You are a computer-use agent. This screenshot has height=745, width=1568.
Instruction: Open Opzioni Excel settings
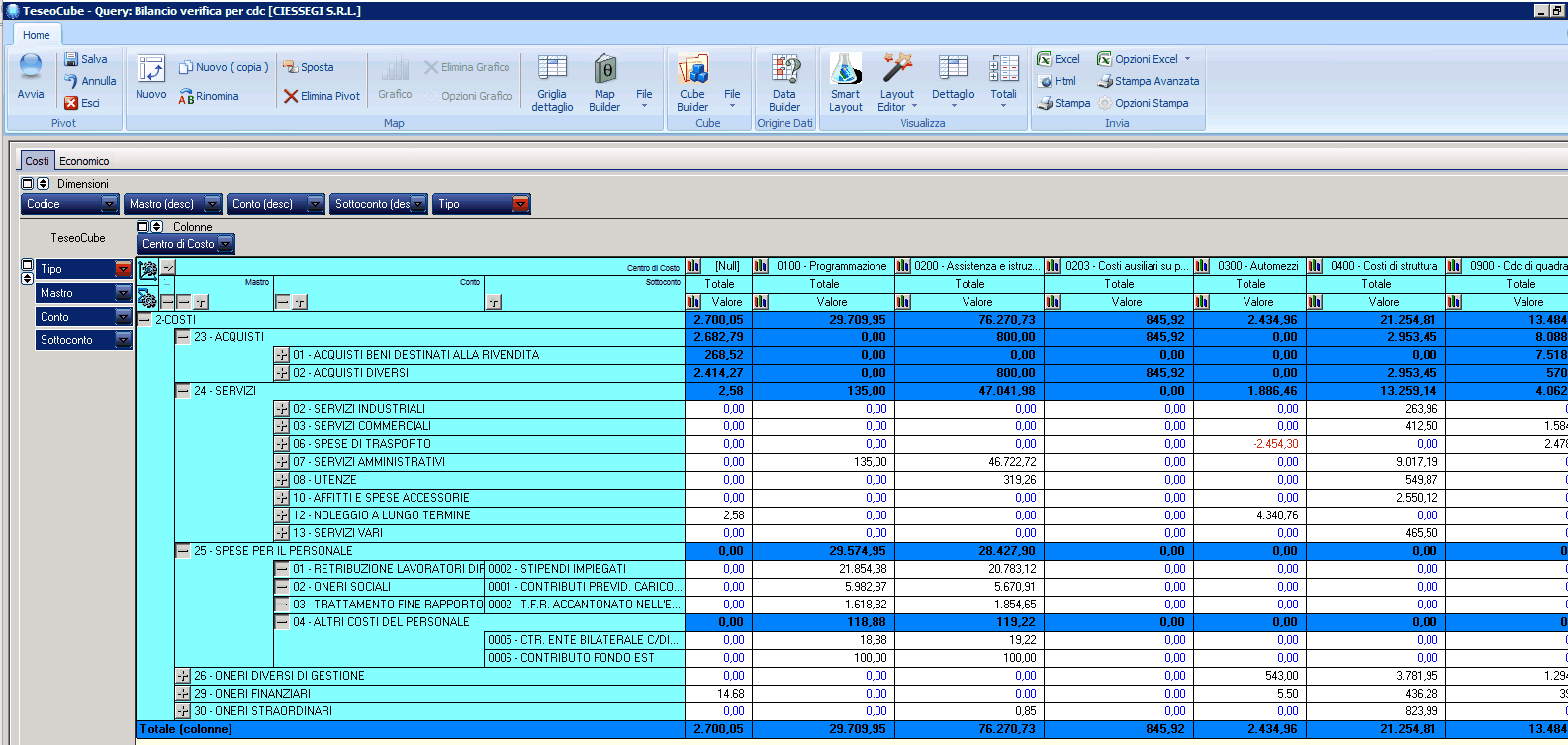tap(1145, 59)
